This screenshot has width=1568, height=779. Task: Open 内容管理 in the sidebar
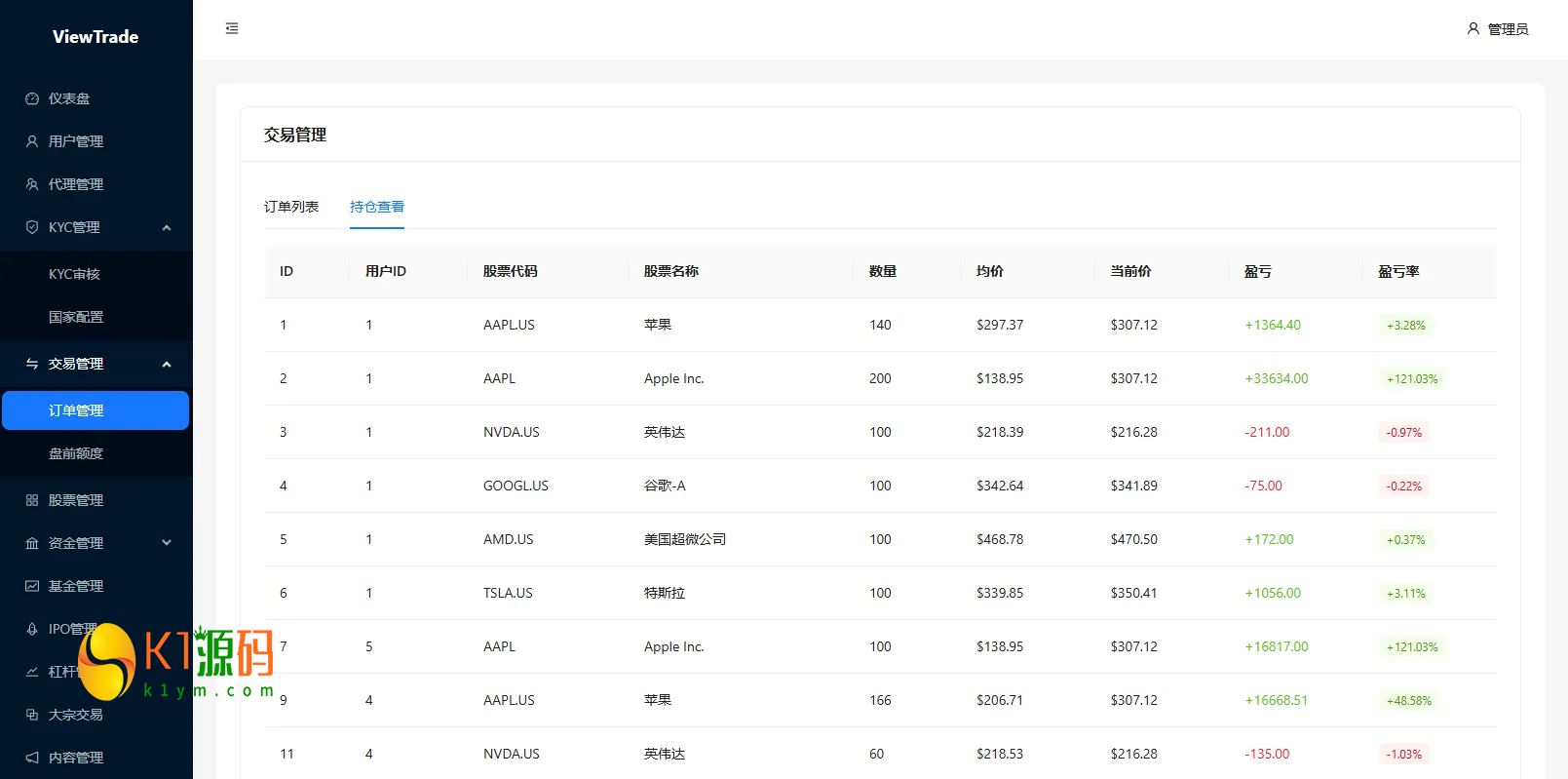96,758
